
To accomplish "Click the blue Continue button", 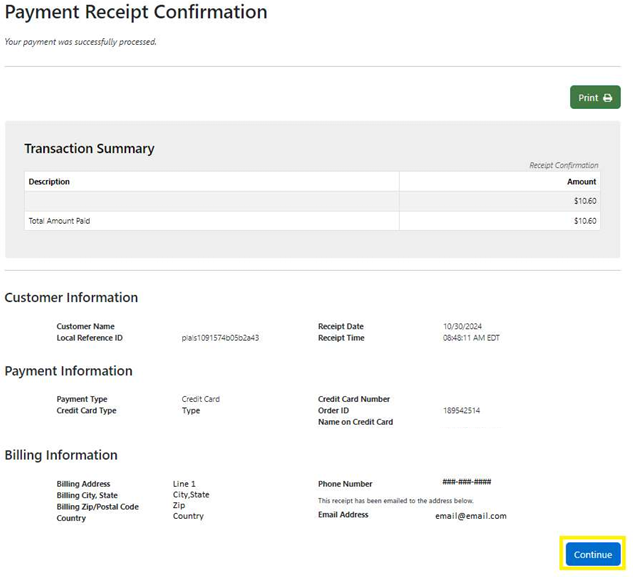I will point(593,554).
